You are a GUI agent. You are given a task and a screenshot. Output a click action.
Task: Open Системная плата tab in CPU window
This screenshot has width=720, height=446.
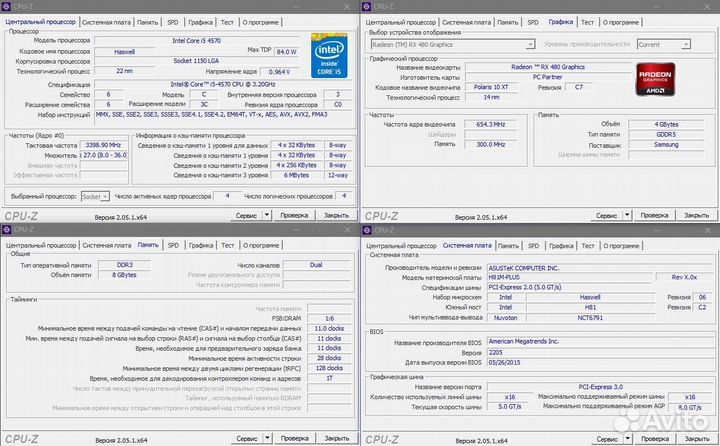click(107, 22)
